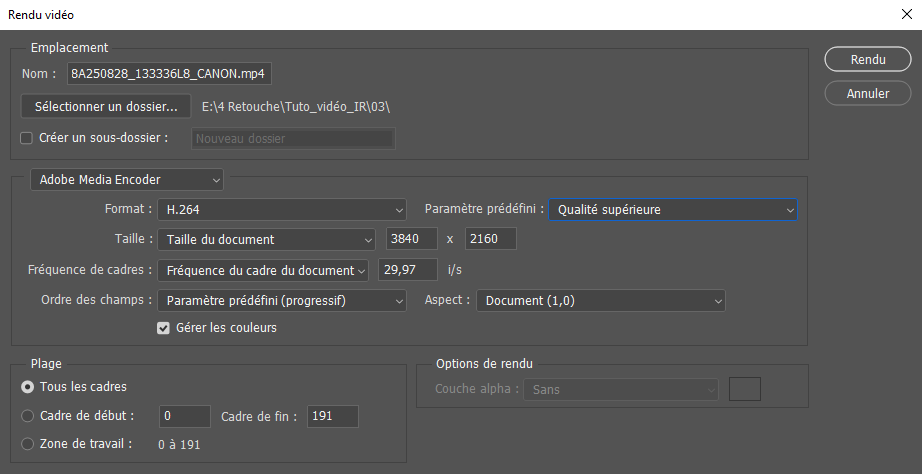Viewport: 922px width, 474px height.
Task: Select Tous les cadres radio button
Action: 27,386
